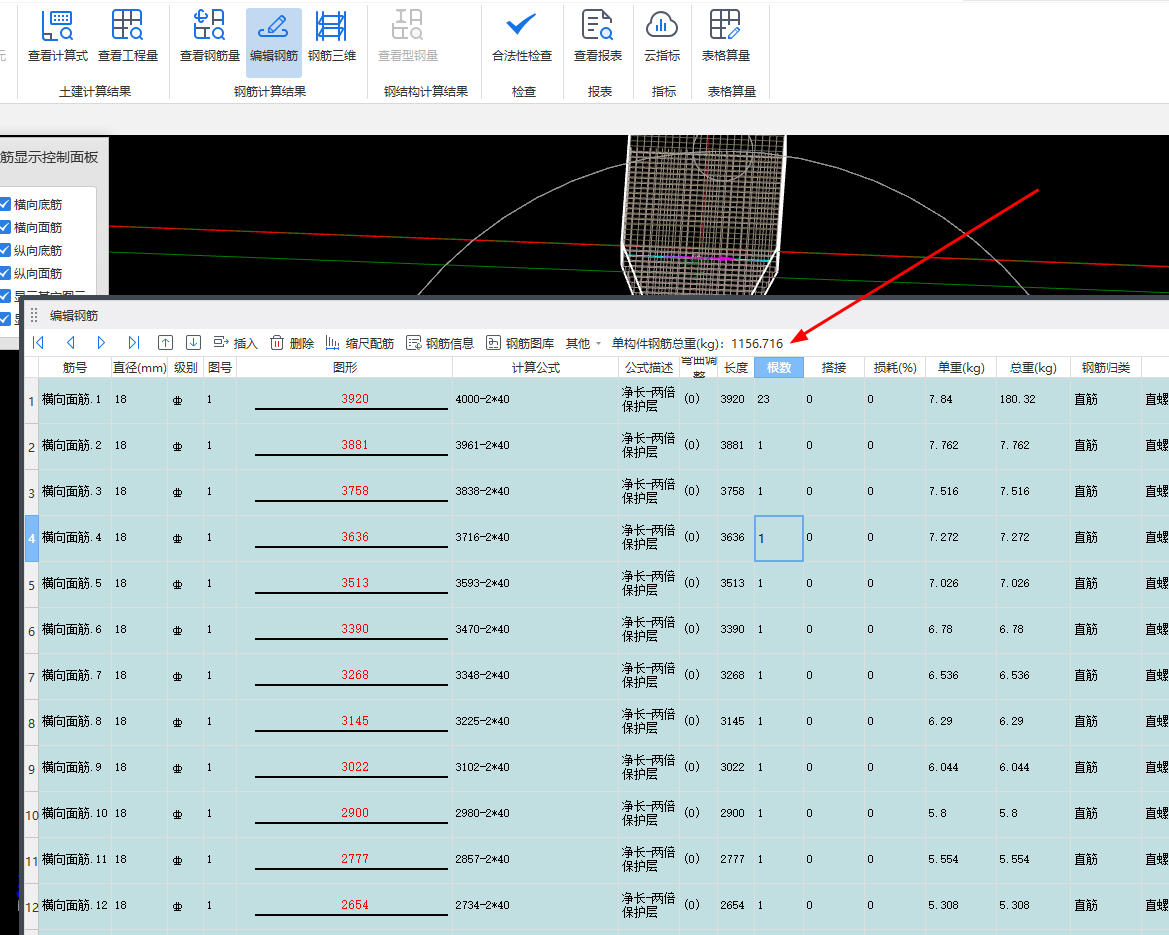Toggle 纵向底筋 checkbox
1169x935 pixels.
(x=5, y=250)
